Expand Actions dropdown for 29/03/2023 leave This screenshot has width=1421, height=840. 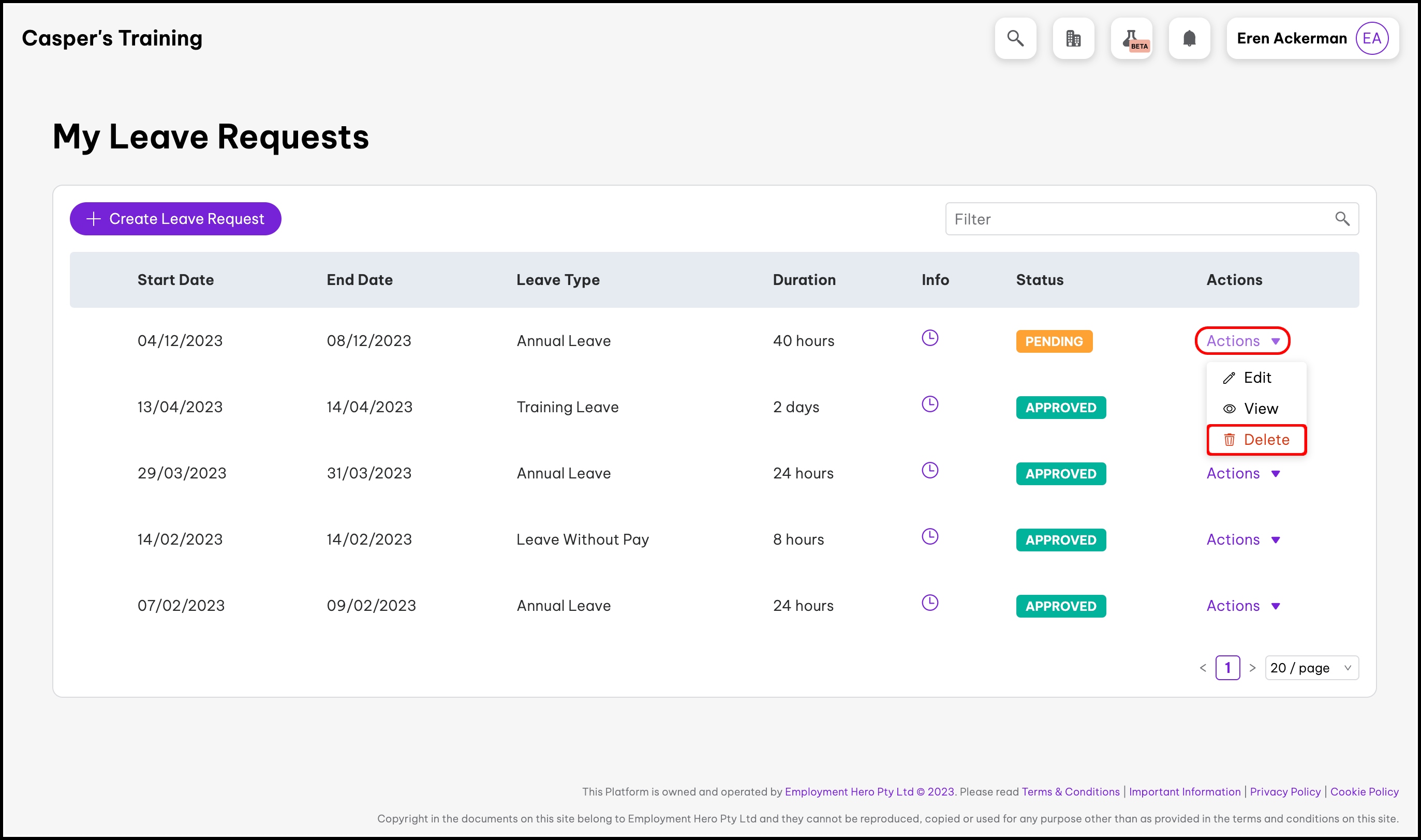click(1242, 473)
